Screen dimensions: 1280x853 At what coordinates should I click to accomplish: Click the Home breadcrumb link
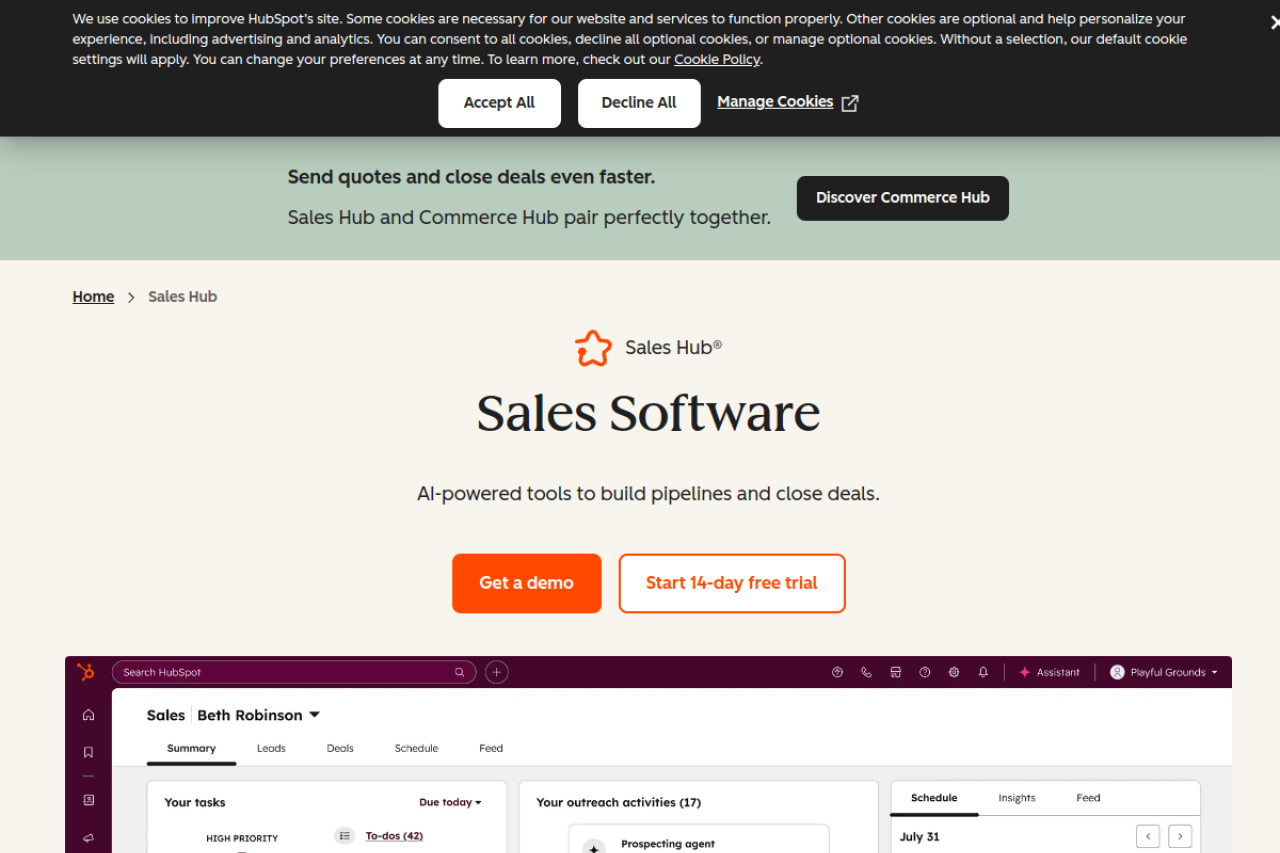coord(93,297)
